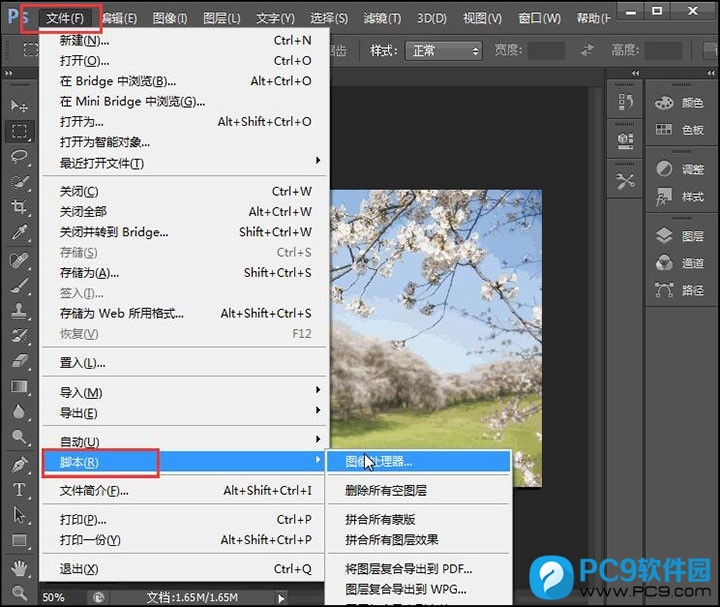Image resolution: width=720 pixels, height=607 pixels.
Task: Expand the 导出(E) submenu
Action: click(184, 413)
